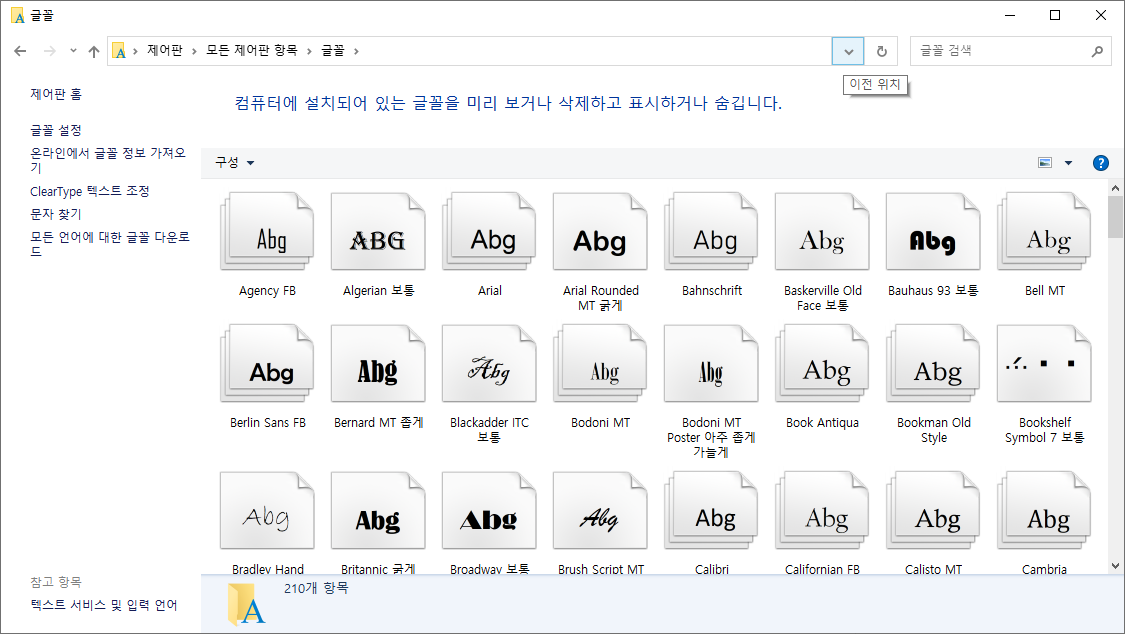The image size is (1125, 634).
Task: Select the Bodoni MT Poster font icon
Action: [x=712, y=364]
